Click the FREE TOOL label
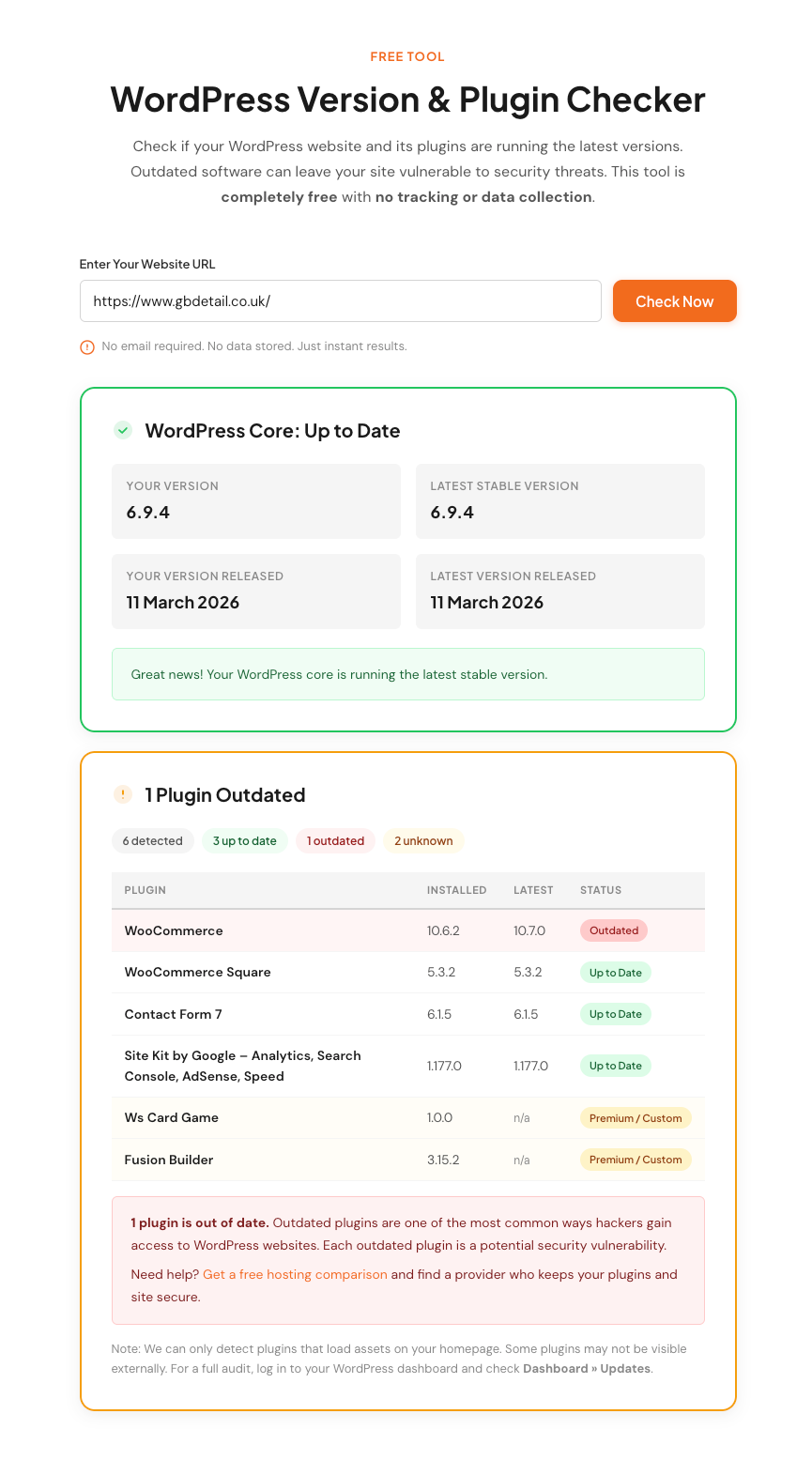The width and height of the screenshot is (812, 1460). (x=407, y=56)
